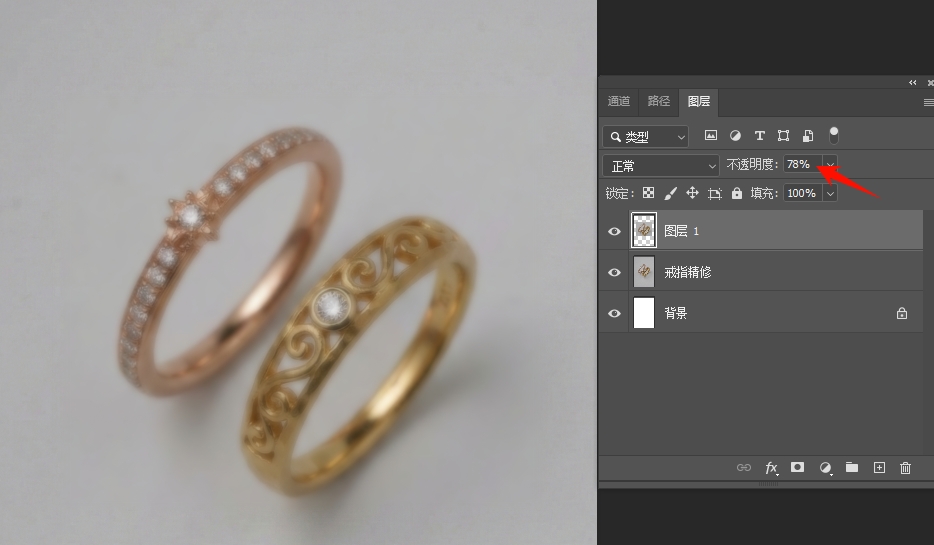Add a layer mask
The height and width of the screenshot is (545, 934).
coord(797,467)
